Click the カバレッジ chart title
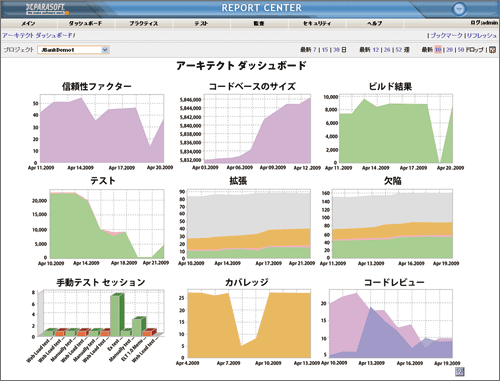The image size is (500, 381). click(x=247, y=282)
